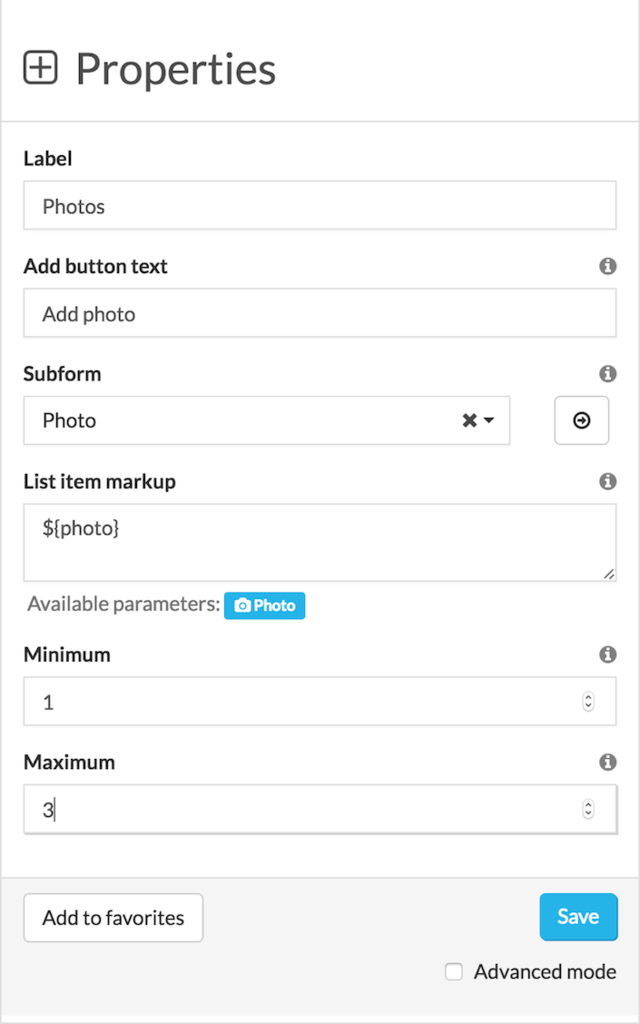The height and width of the screenshot is (1024, 640).
Task: Focus the Add photo text field
Action: (x=320, y=313)
